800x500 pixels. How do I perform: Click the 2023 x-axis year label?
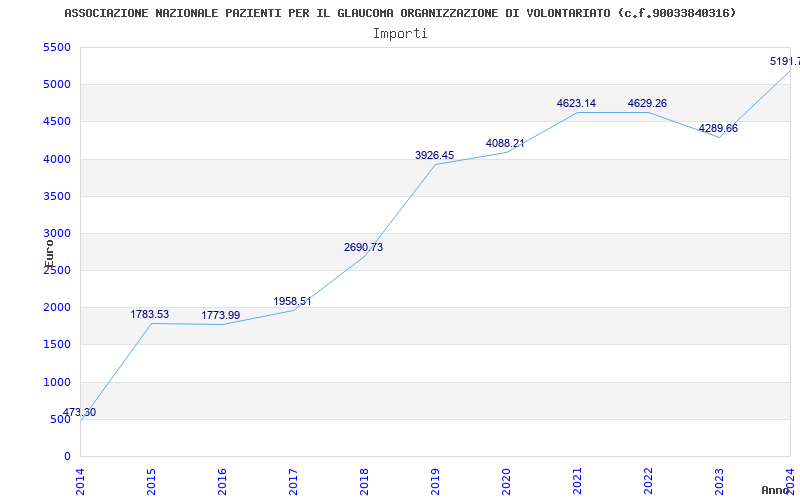[719, 482]
